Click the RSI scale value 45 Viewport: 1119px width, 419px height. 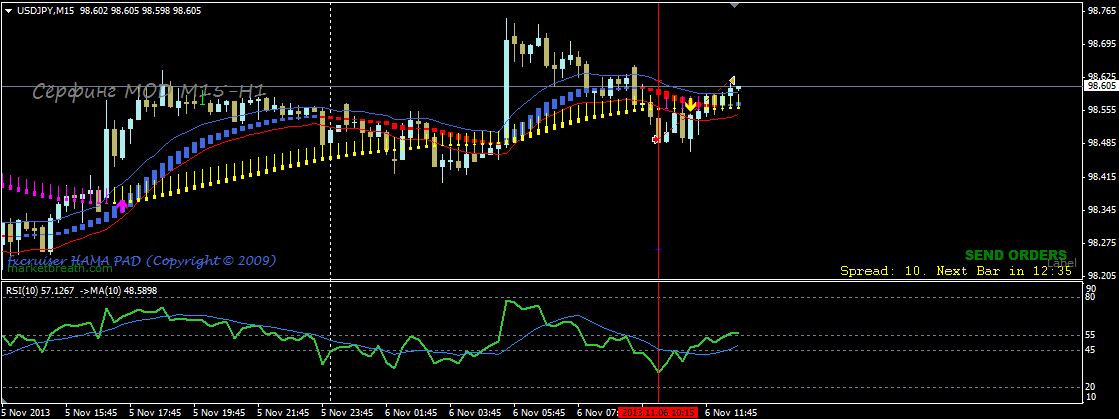click(1091, 350)
